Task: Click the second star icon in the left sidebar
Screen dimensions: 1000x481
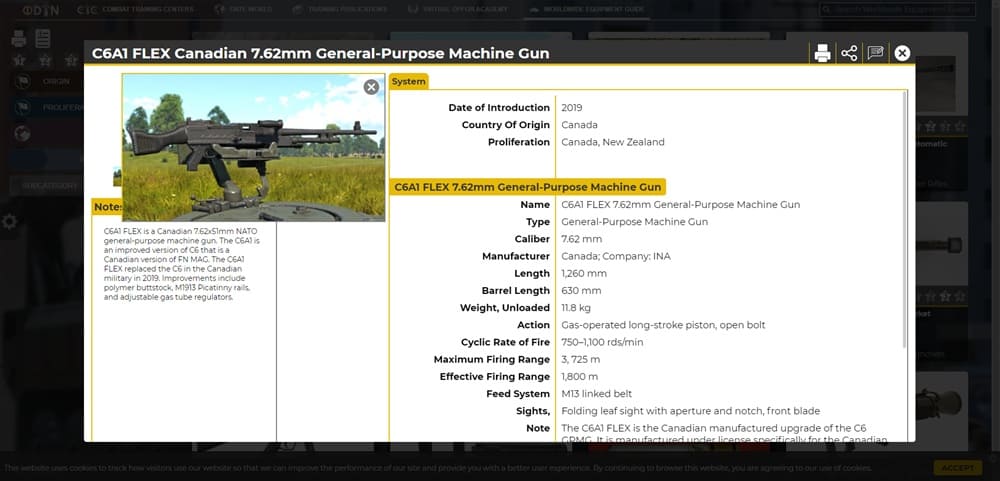Action: coord(45,60)
